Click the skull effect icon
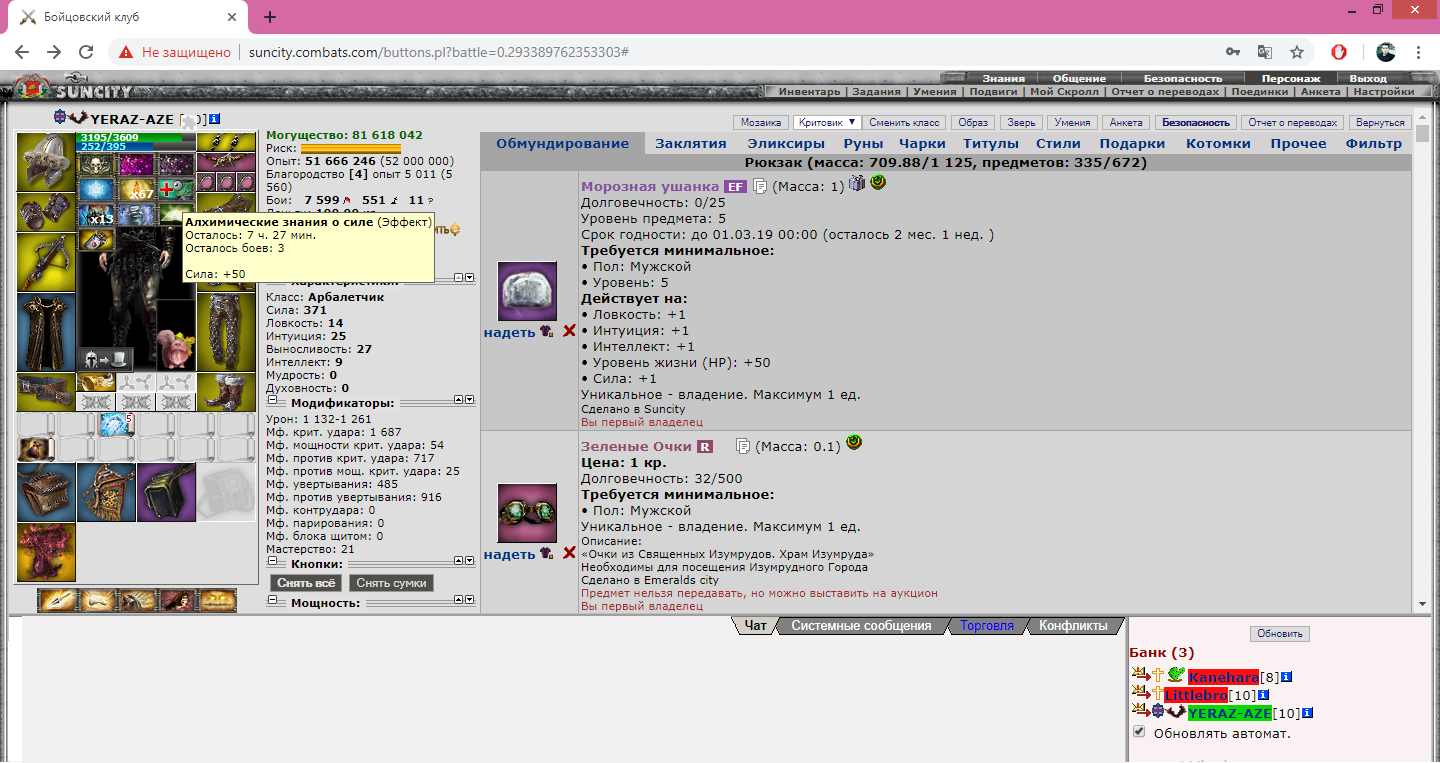 coord(97,165)
